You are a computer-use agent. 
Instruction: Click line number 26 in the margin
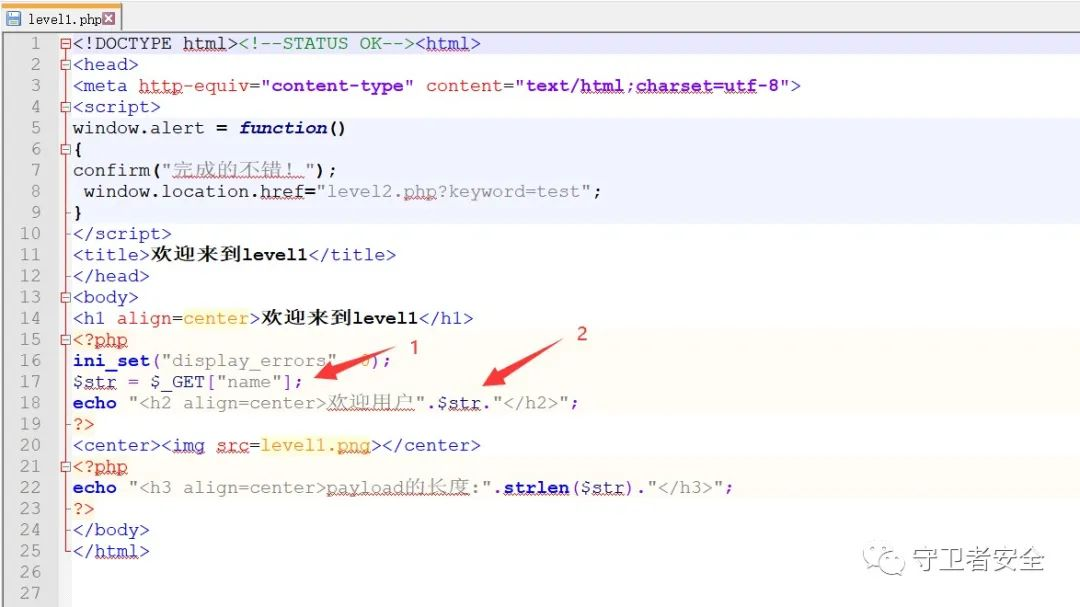pyautogui.click(x=30, y=572)
